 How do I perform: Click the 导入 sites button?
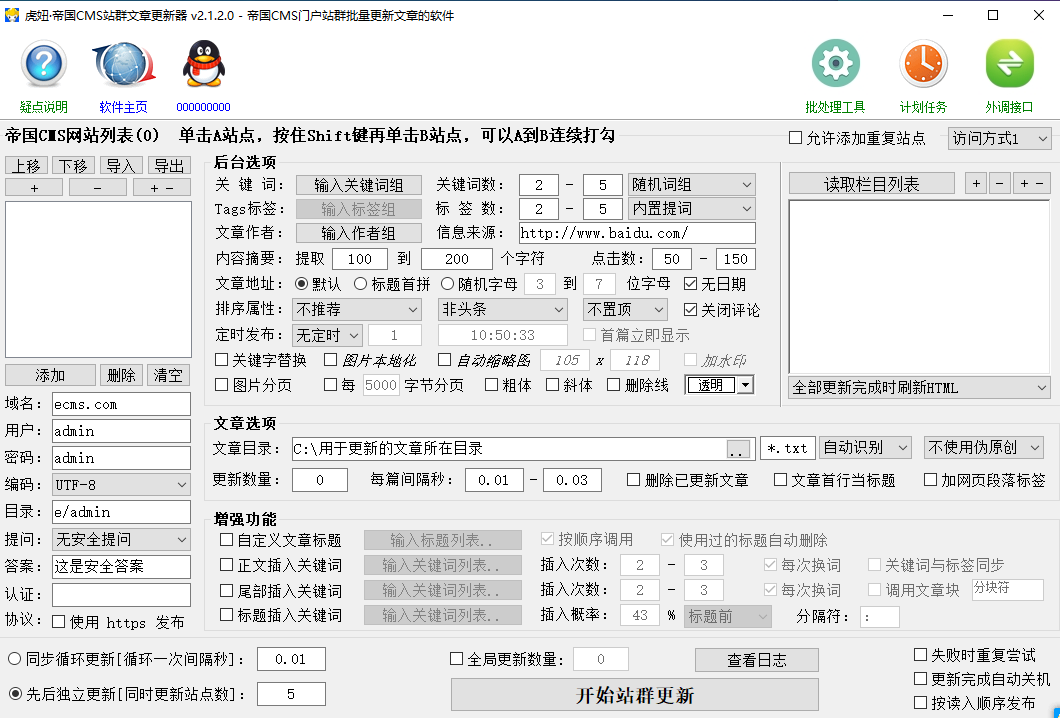pos(121,166)
